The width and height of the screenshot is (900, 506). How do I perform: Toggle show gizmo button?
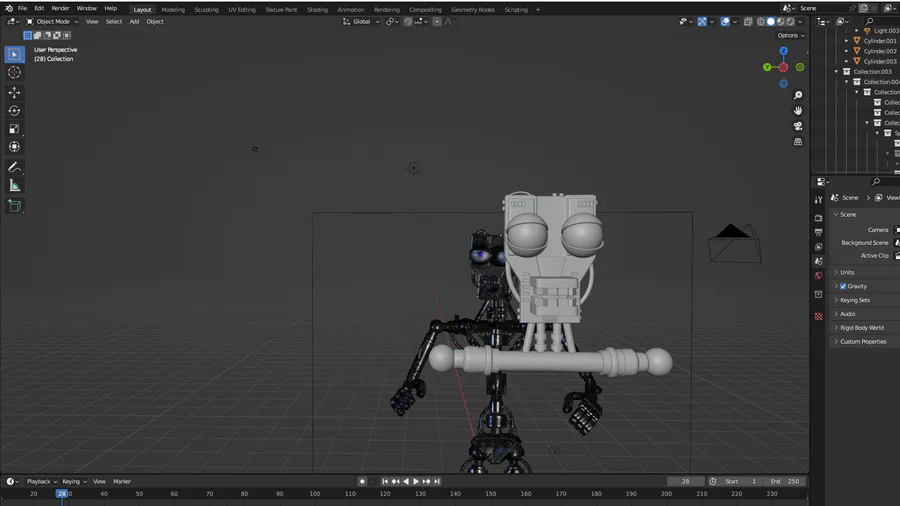[702, 22]
